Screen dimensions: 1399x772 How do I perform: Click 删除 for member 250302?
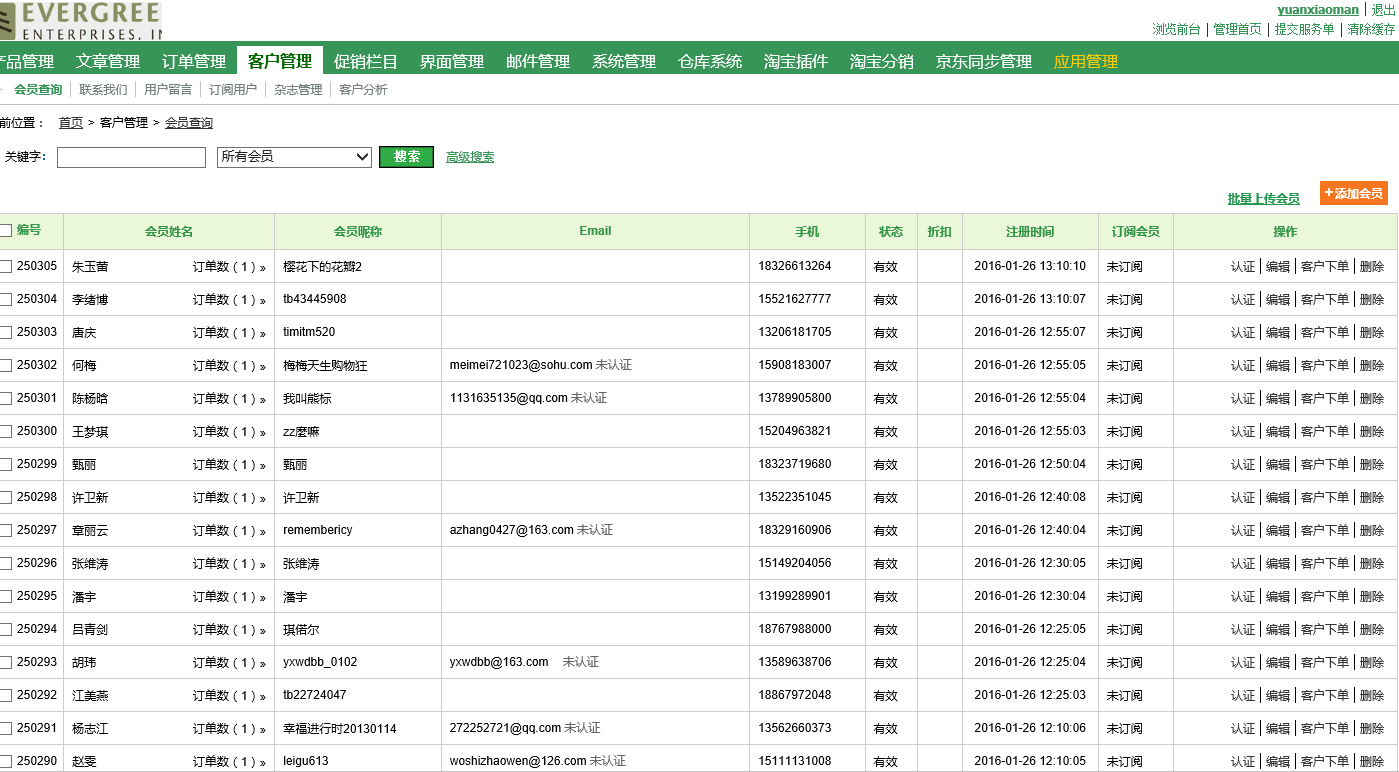coord(1372,366)
